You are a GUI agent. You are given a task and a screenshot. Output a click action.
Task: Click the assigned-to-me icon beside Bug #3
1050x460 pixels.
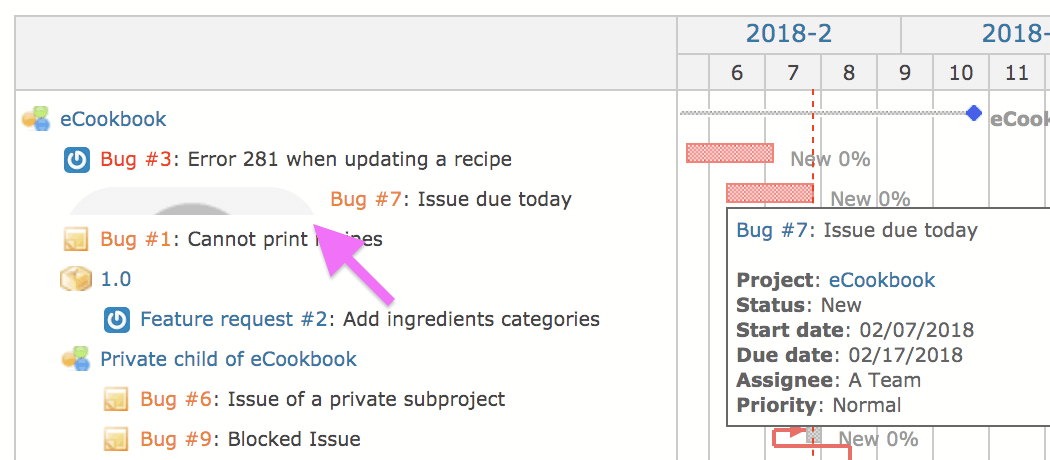click(77, 160)
